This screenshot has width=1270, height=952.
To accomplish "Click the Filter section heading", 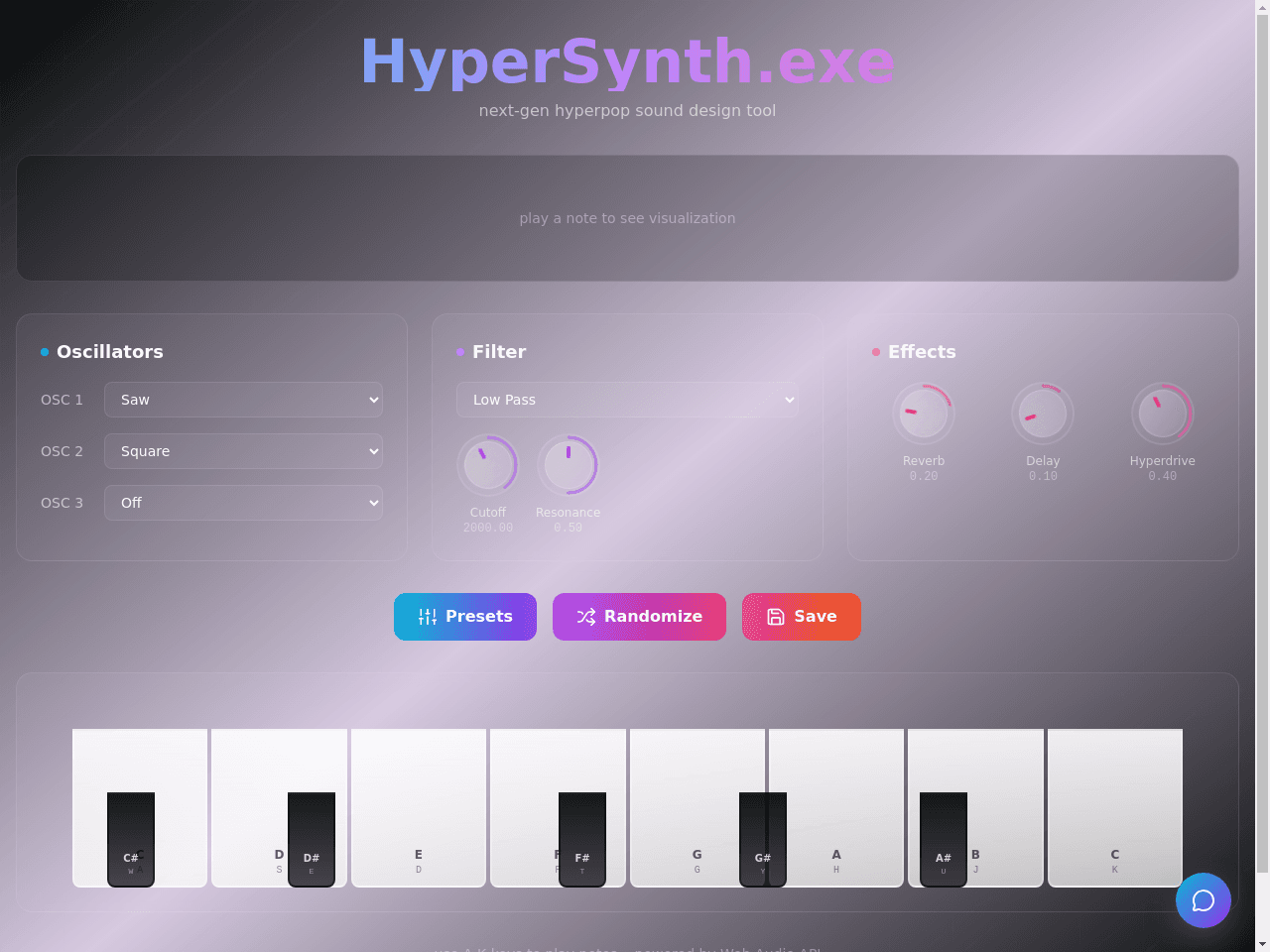I will [499, 352].
